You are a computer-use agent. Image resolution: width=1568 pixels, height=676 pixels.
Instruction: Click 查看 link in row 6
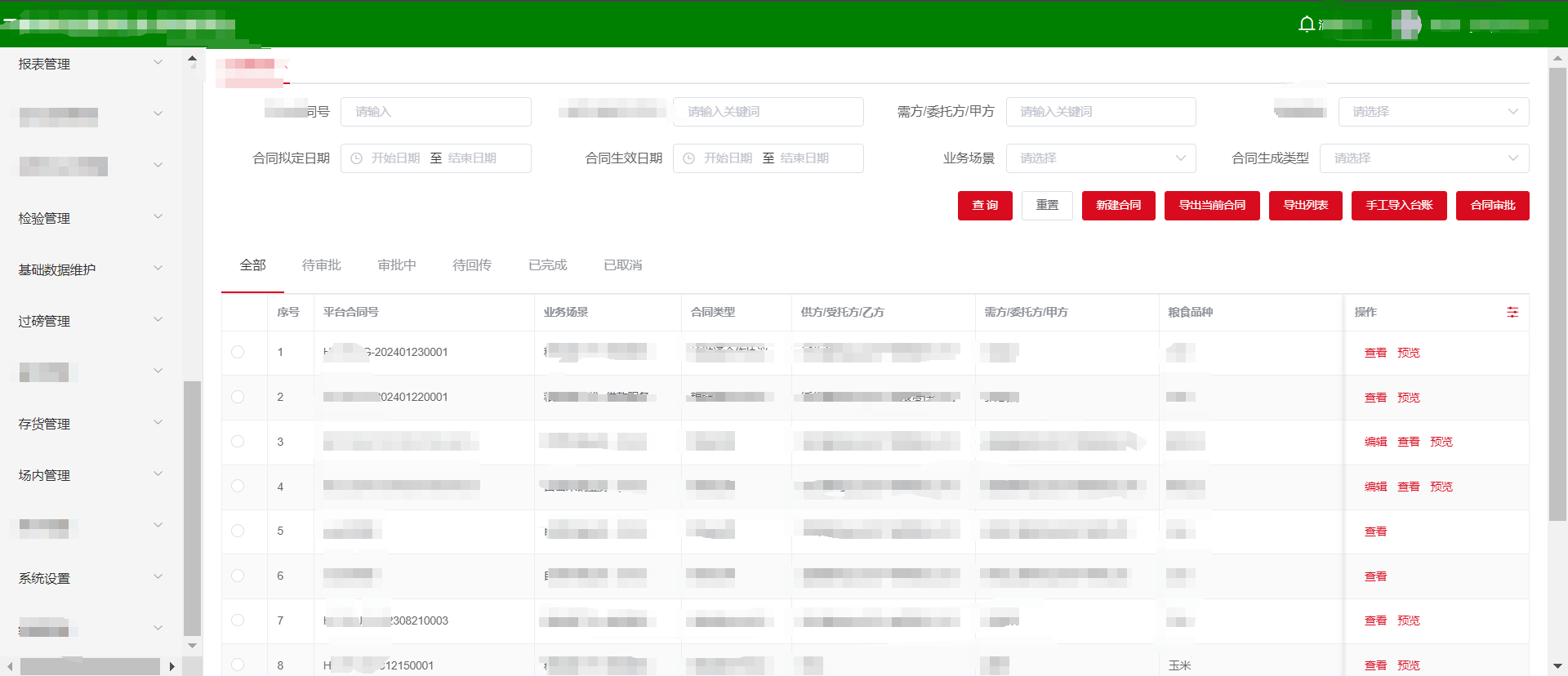coord(1376,576)
